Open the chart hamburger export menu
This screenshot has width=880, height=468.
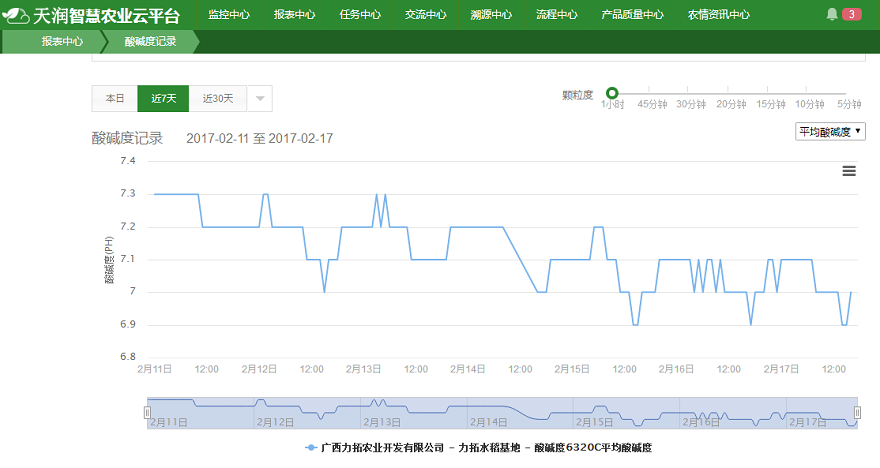pos(849,171)
